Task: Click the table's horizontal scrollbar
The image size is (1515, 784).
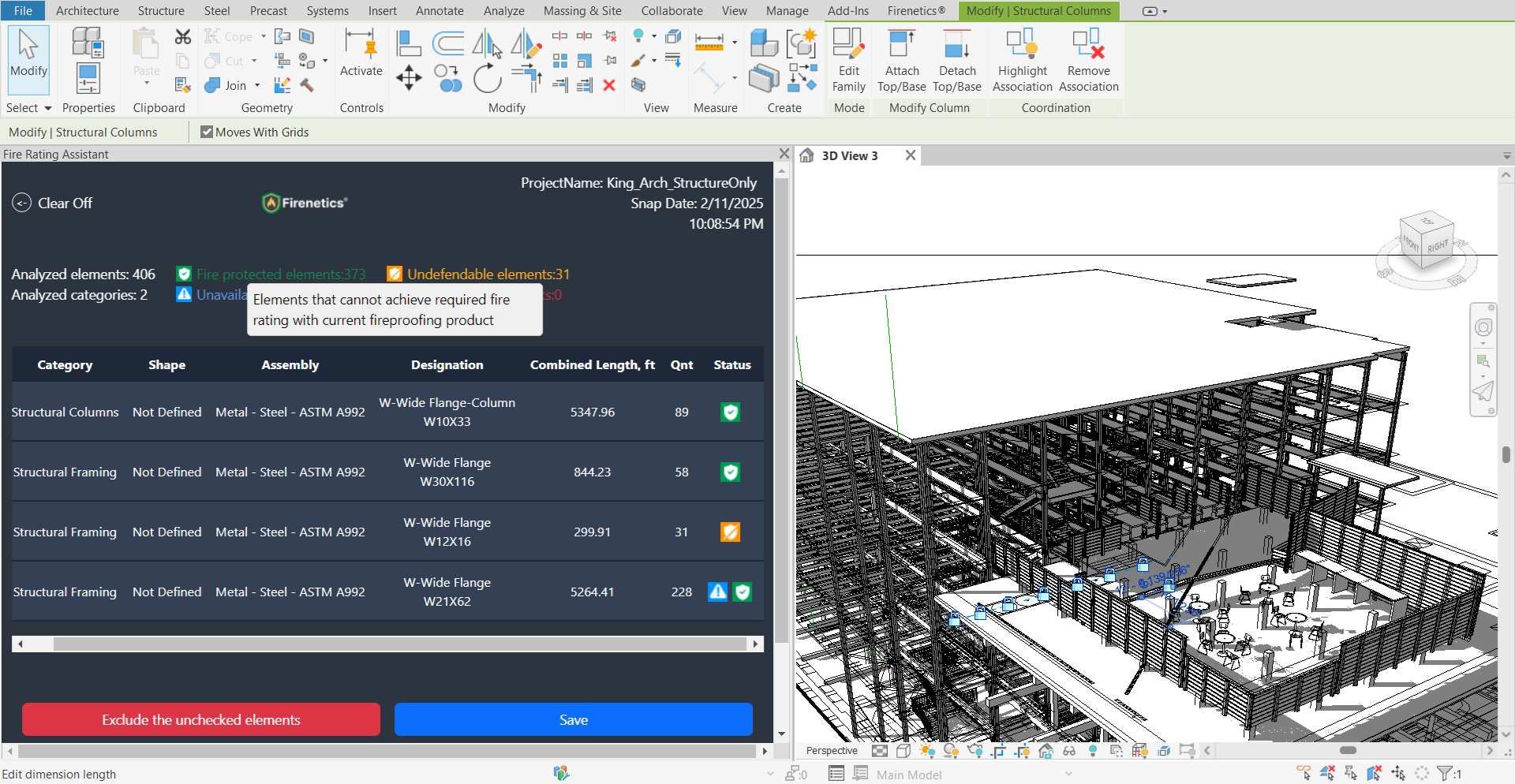Action: click(399, 644)
